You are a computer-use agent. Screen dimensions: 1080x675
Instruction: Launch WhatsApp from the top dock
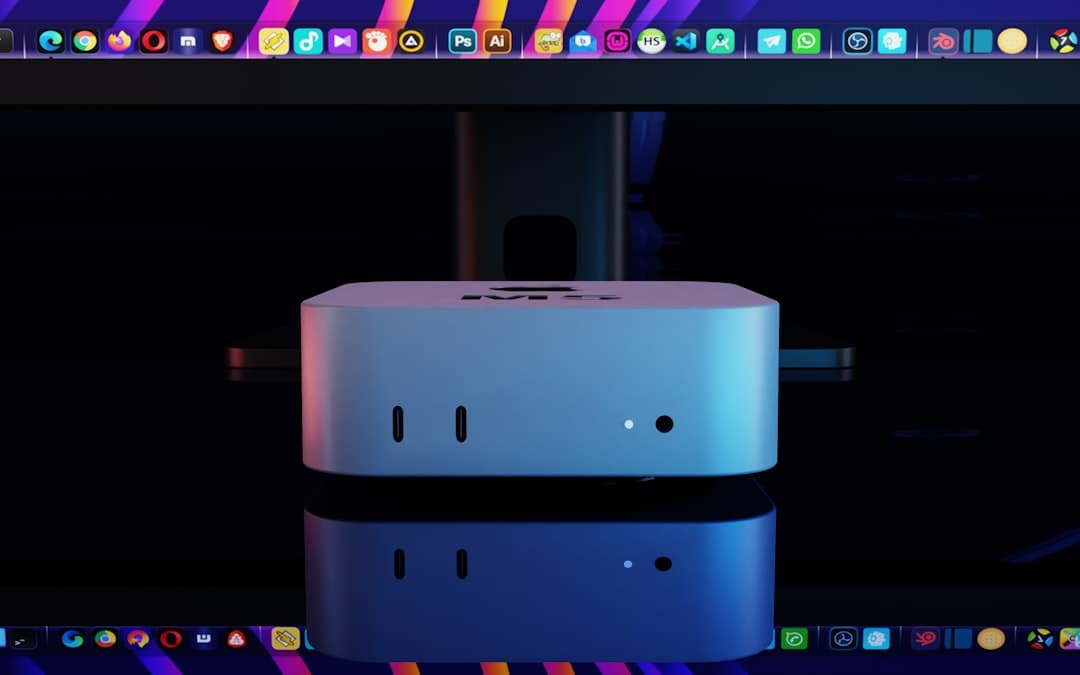coord(806,41)
